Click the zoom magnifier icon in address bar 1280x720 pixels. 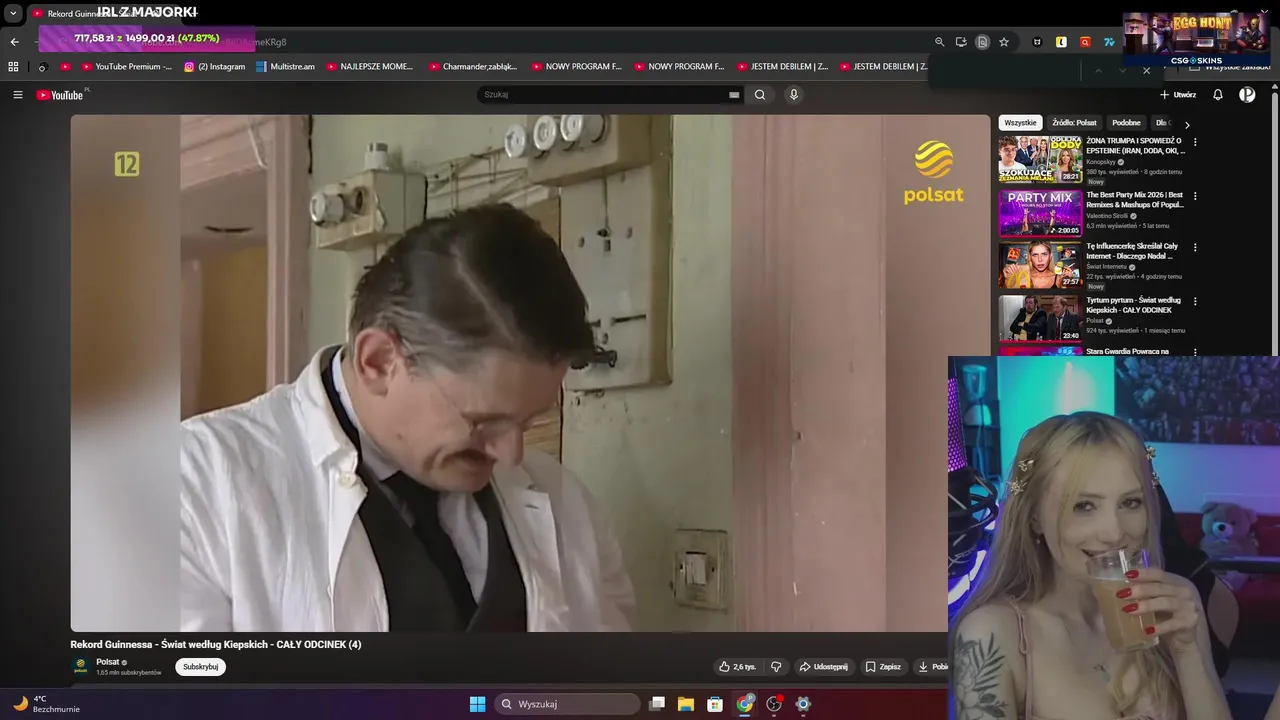click(x=939, y=42)
